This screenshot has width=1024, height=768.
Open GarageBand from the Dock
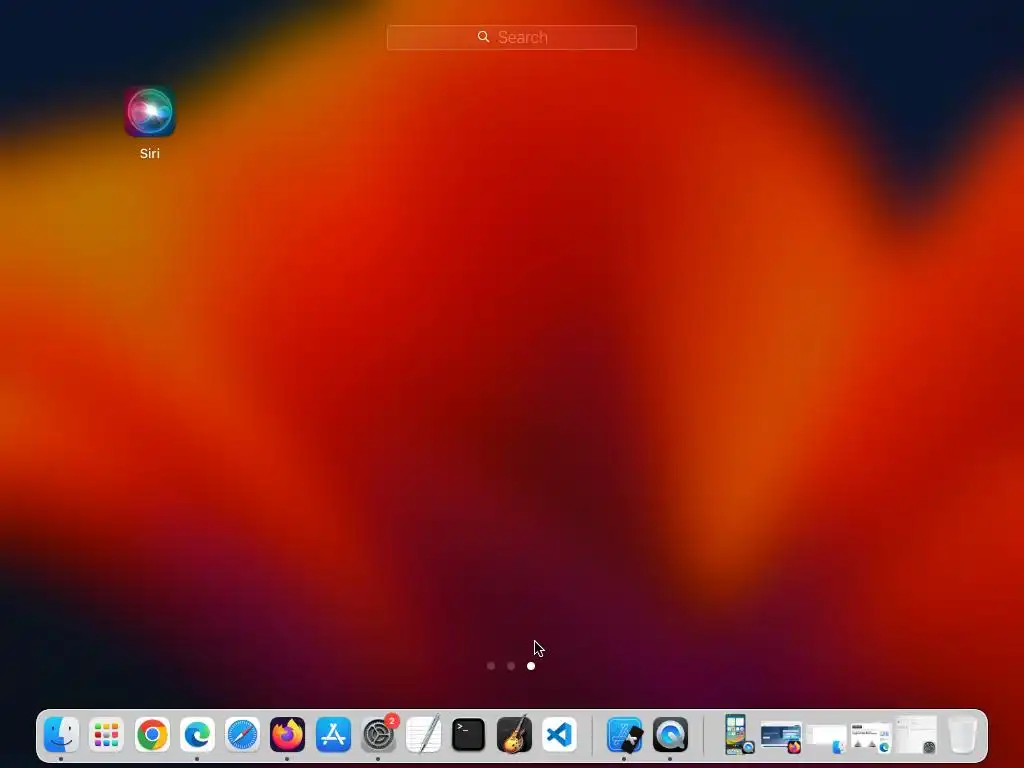pos(514,735)
